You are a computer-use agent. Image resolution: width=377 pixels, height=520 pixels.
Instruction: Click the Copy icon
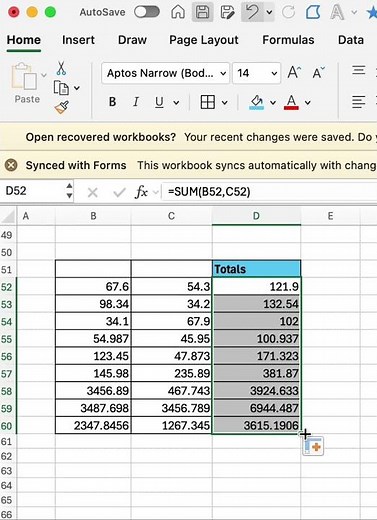pyautogui.click(x=61, y=88)
